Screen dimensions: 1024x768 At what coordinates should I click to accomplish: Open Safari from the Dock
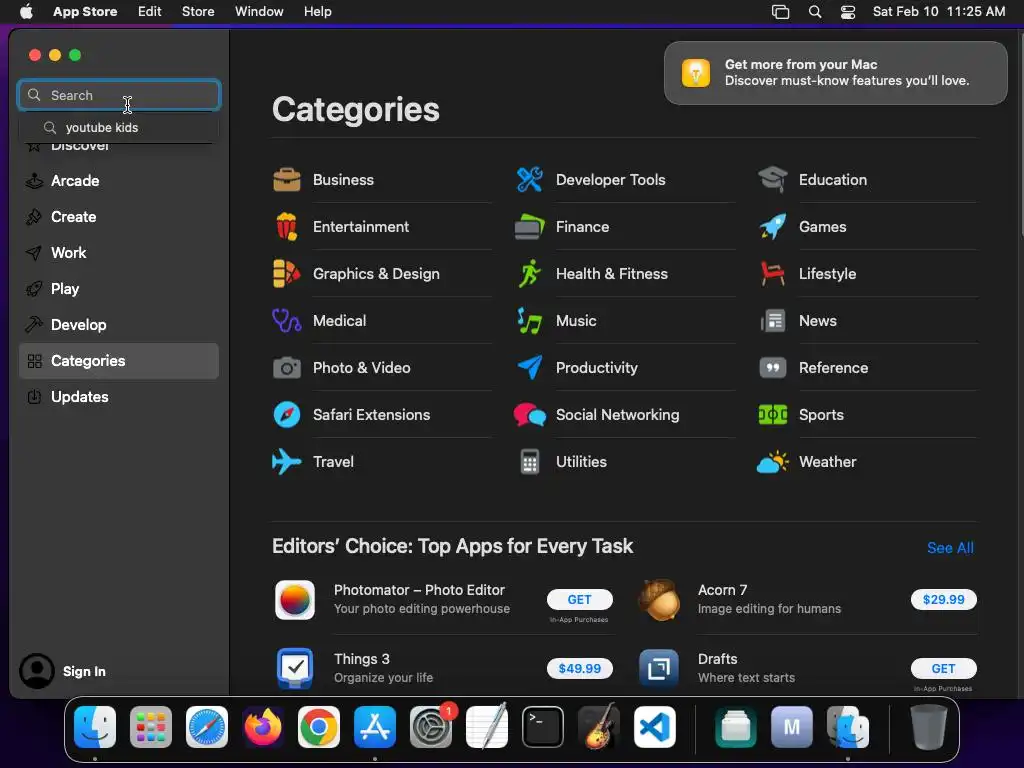(207, 727)
